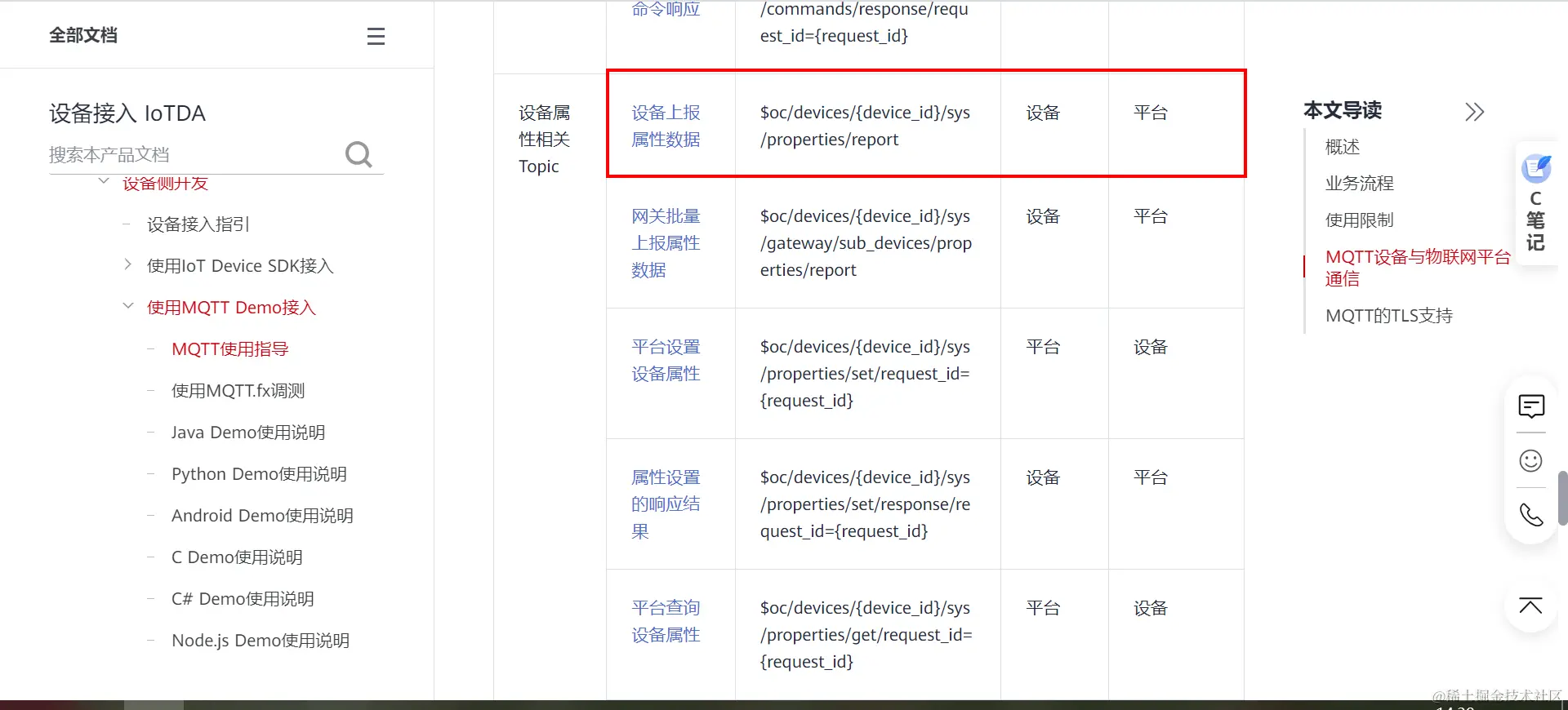This screenshot has height=710, width=1568.
Task: Open the hamburger menu beside 全部文档
Action: coord(376,36)
